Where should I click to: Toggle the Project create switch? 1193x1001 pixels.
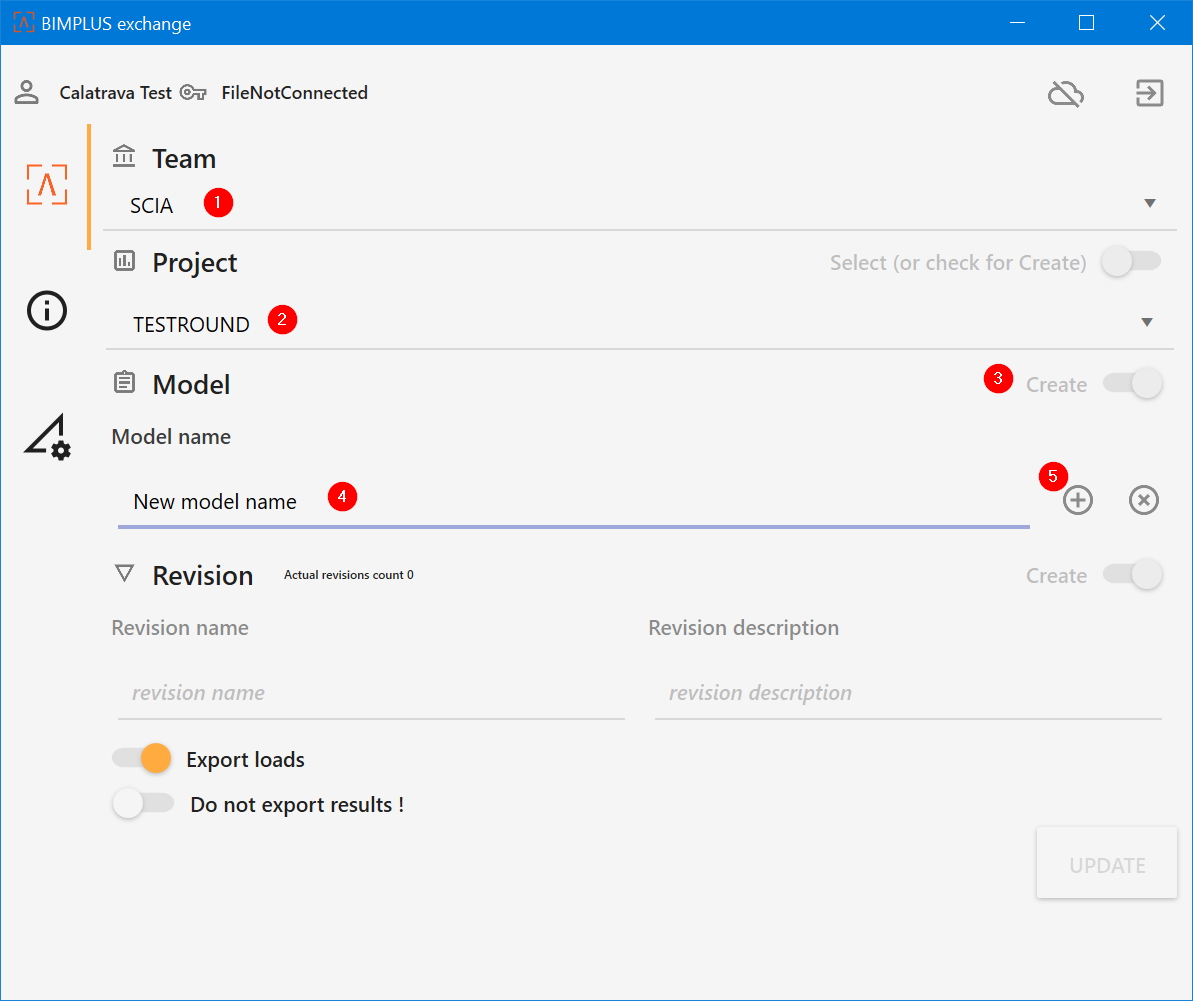point(1132,262)
